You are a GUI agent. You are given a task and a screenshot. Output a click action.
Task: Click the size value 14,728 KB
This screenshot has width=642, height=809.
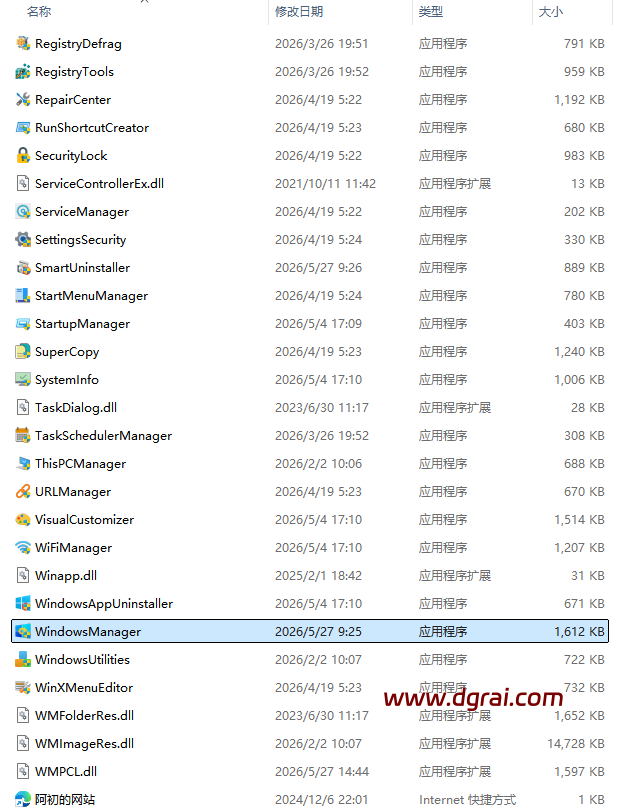point(576,743)
